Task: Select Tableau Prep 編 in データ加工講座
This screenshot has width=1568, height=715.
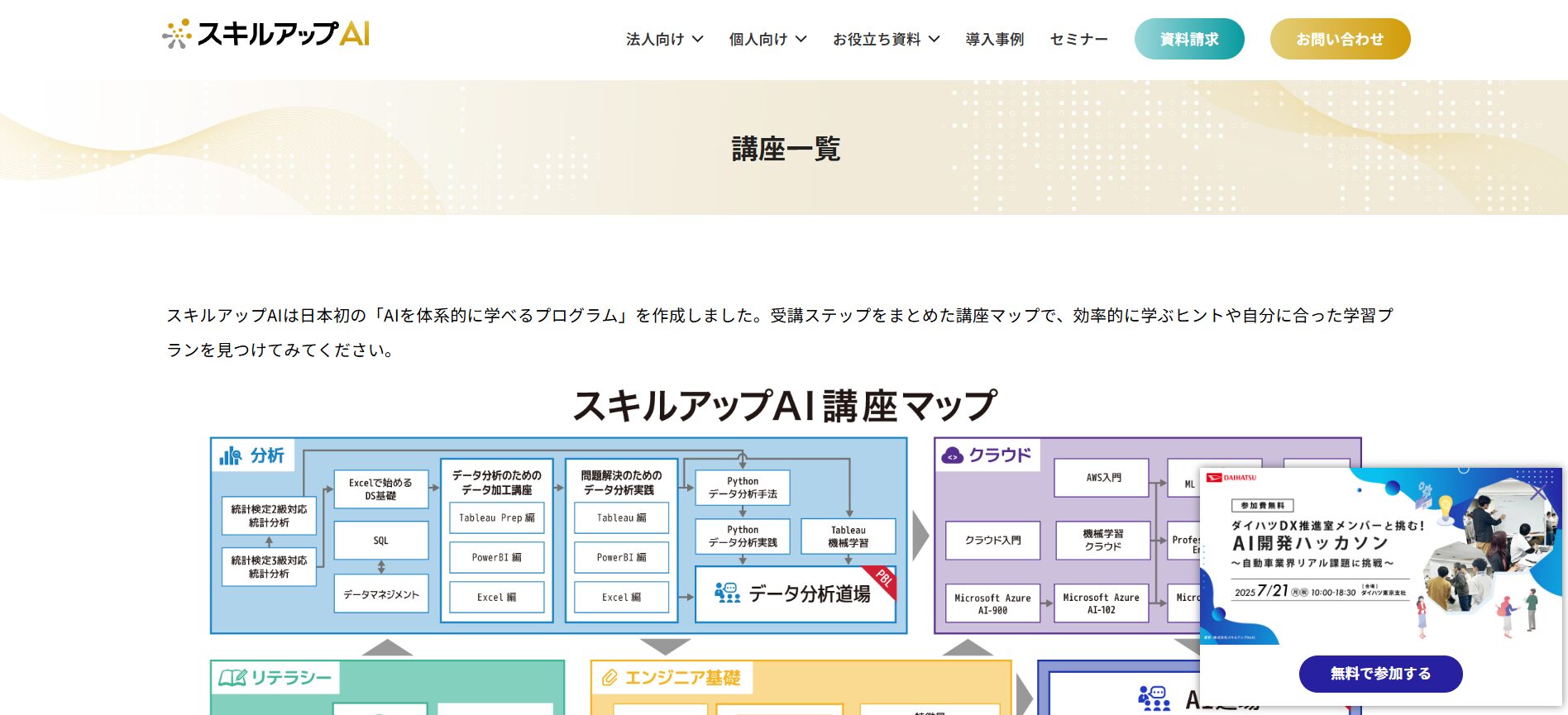Action: point(497,518)
